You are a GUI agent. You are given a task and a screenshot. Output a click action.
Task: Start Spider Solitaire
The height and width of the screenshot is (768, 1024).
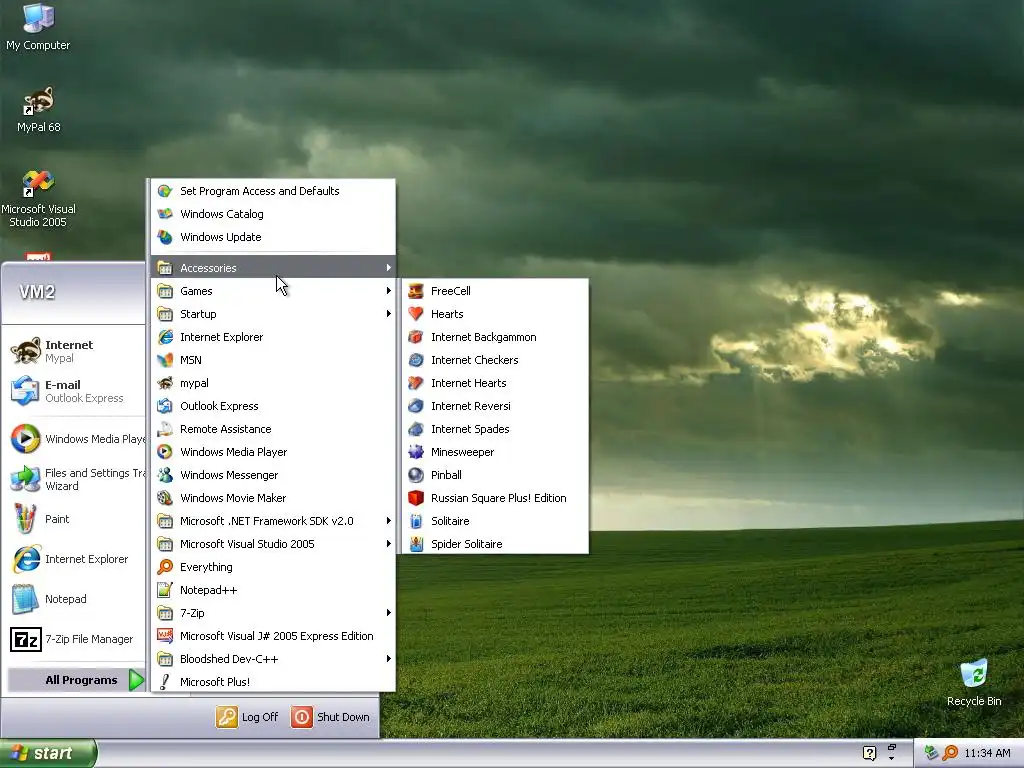[496, 543]
